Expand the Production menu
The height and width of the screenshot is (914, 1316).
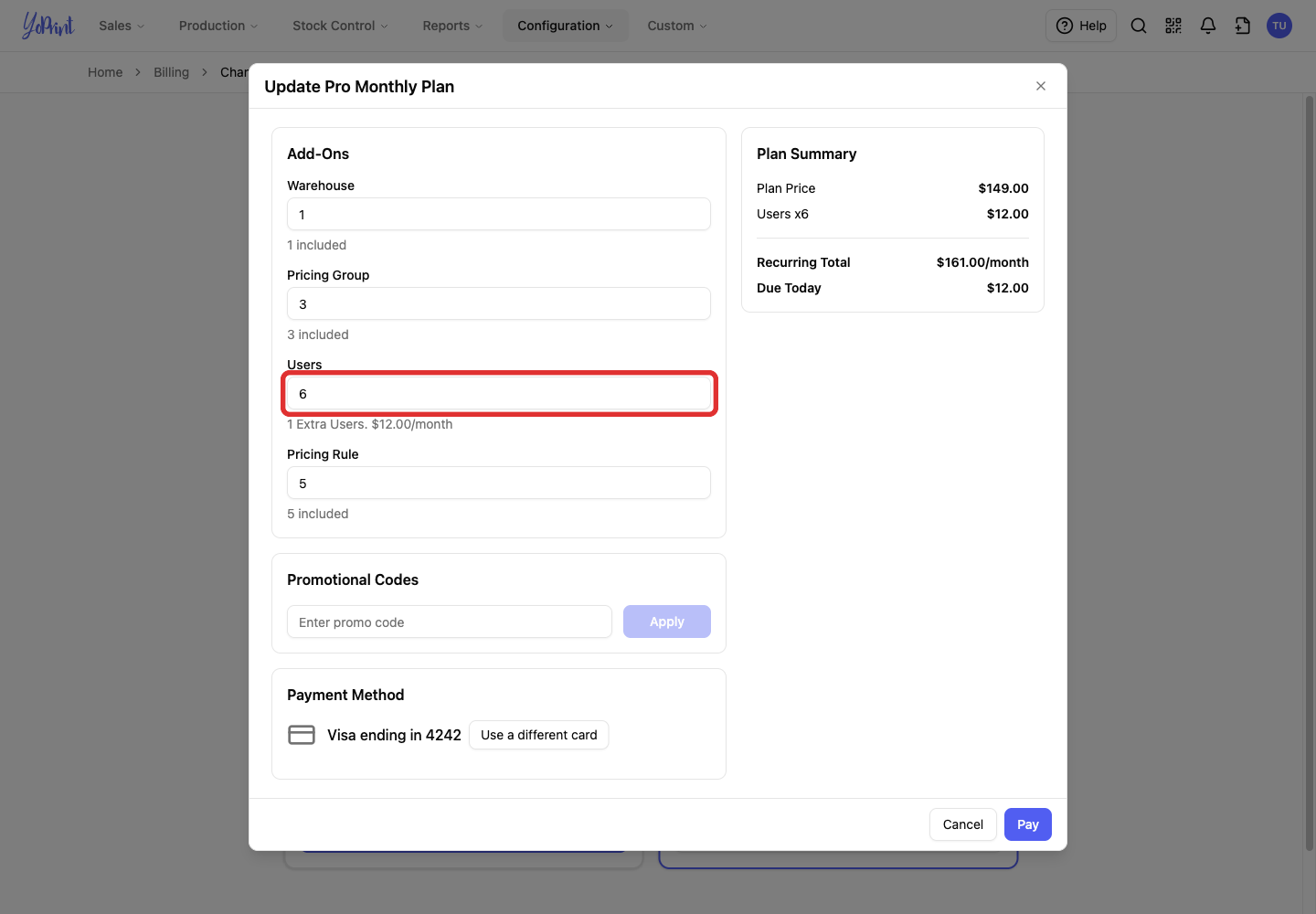pos(218,26)
